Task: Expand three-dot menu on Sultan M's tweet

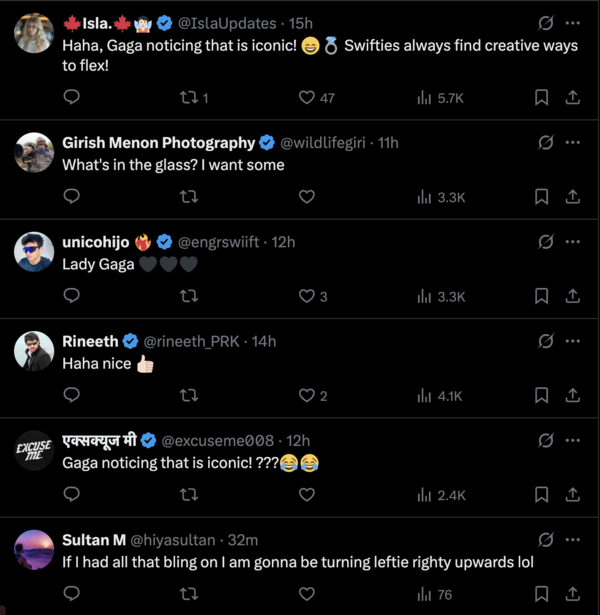Action: click(573, 539)
